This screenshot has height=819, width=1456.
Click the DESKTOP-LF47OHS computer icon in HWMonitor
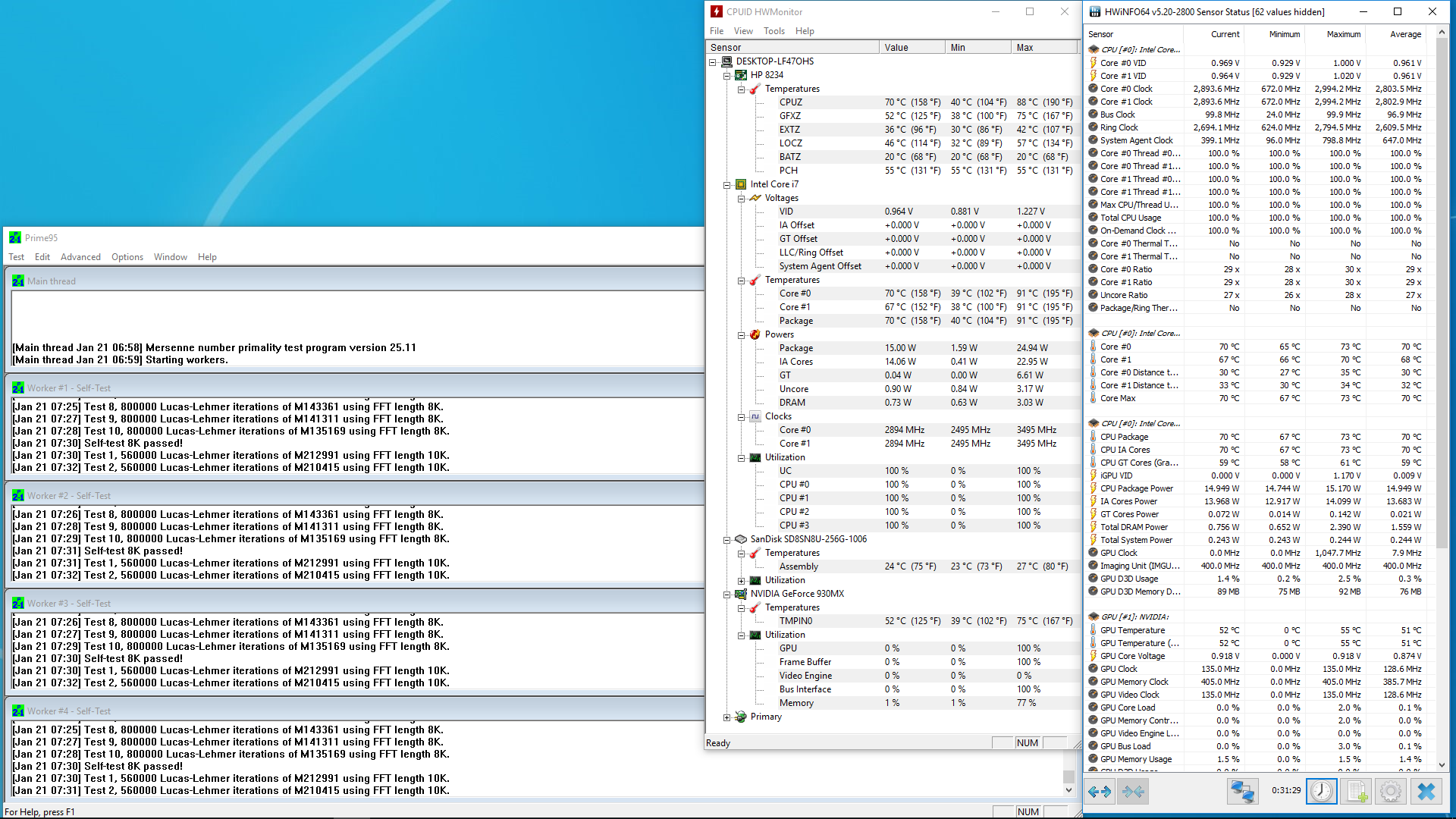coord(726,61)
